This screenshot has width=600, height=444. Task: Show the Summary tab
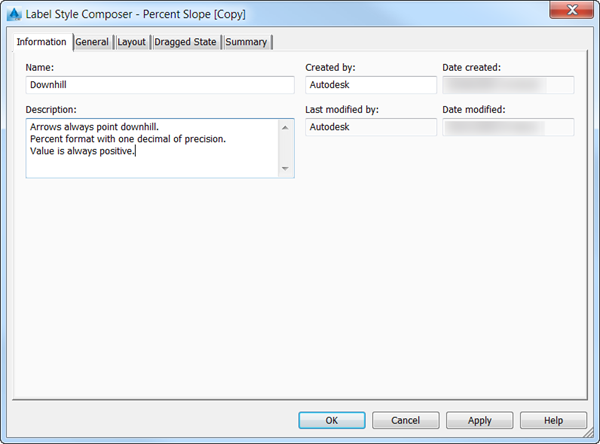pos(246,42)
